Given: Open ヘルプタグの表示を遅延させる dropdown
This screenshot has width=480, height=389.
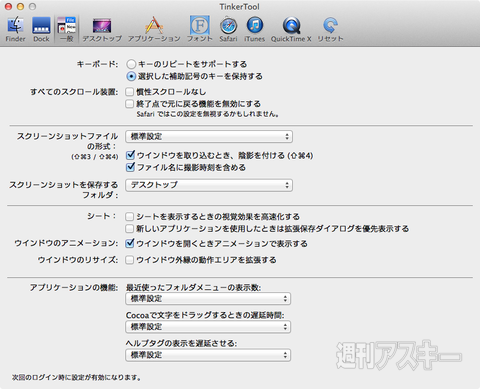Looking at the screenshot, I should tap(208, 355).
